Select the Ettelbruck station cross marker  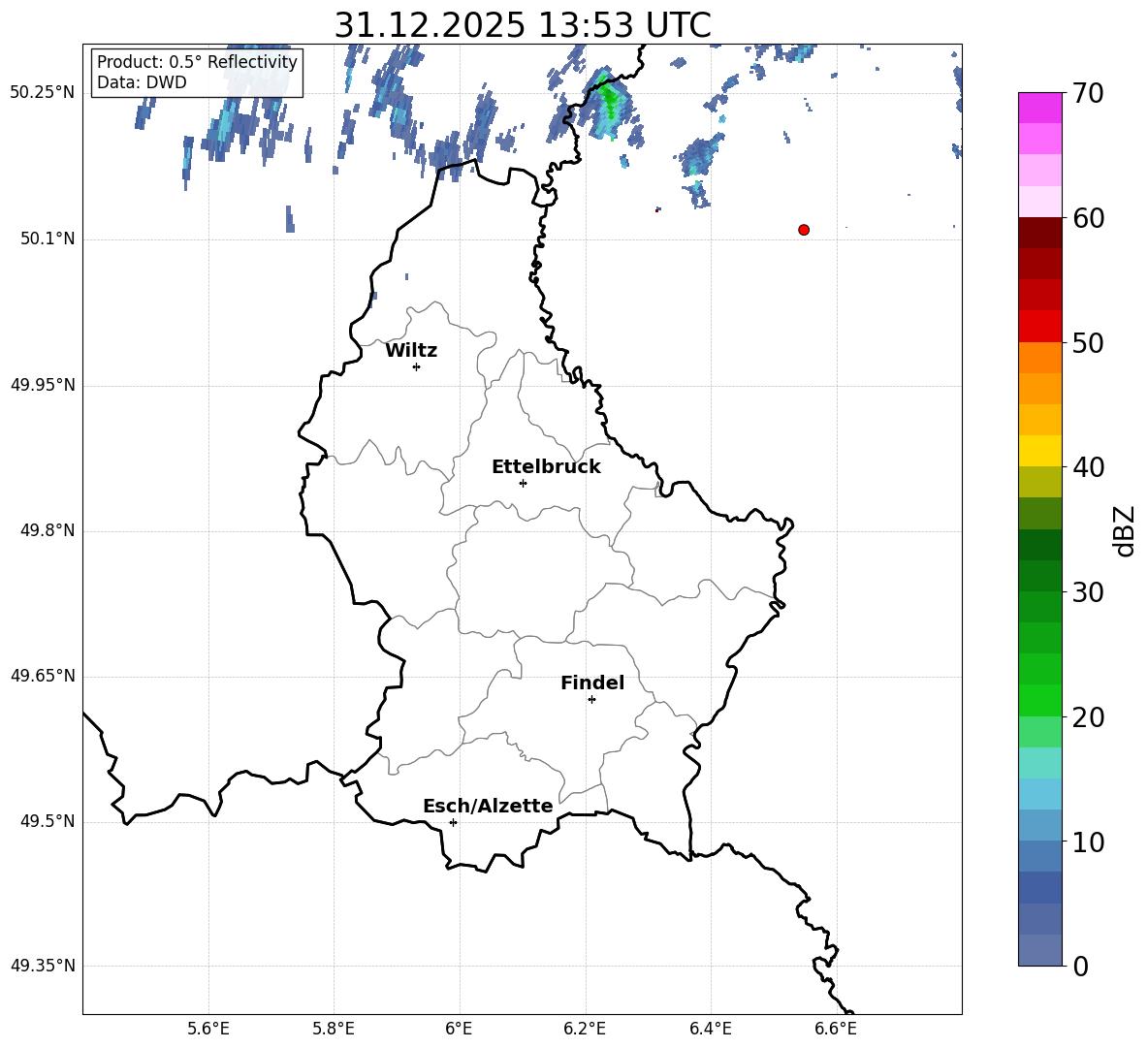pyautogui.click(x=523, y=483)
